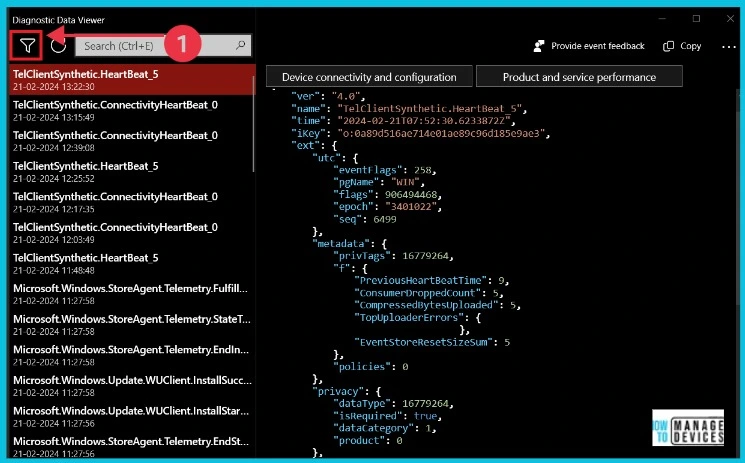
Task: Click the "ver": "4.0" line
Action: coord(327,96)
